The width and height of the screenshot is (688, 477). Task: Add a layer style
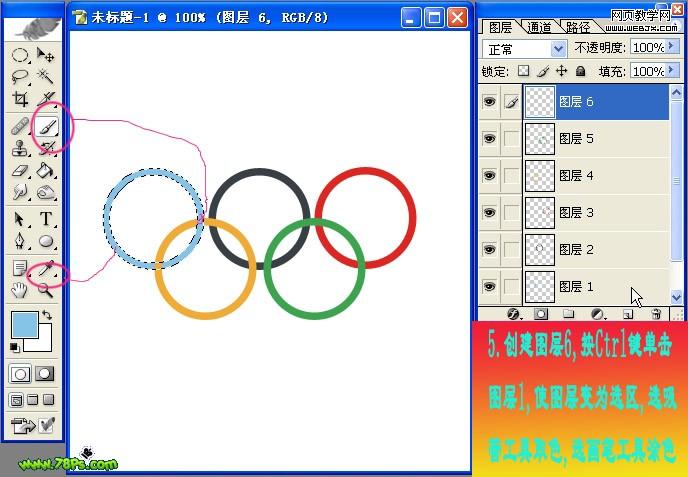pos(513,314)
